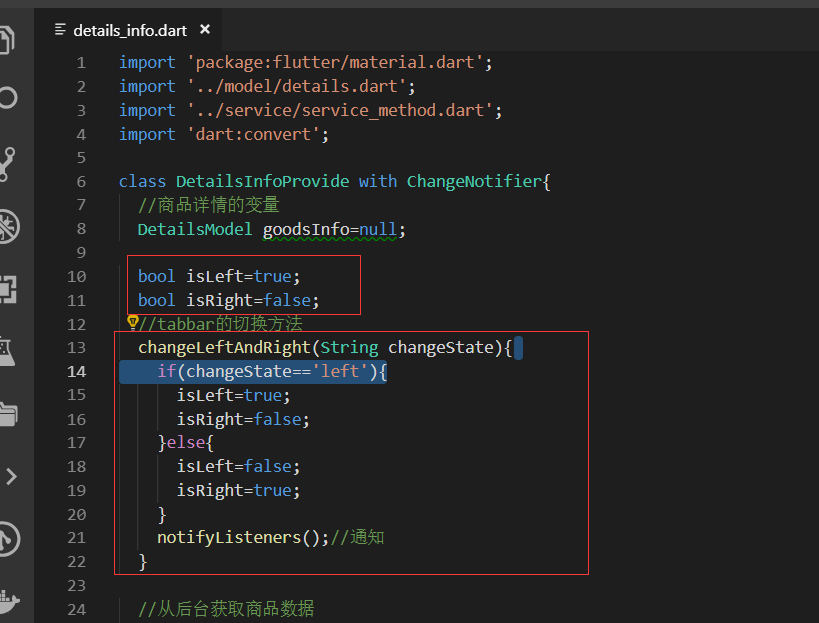Click the ChangeNotifier mixin name

point(474,182)
